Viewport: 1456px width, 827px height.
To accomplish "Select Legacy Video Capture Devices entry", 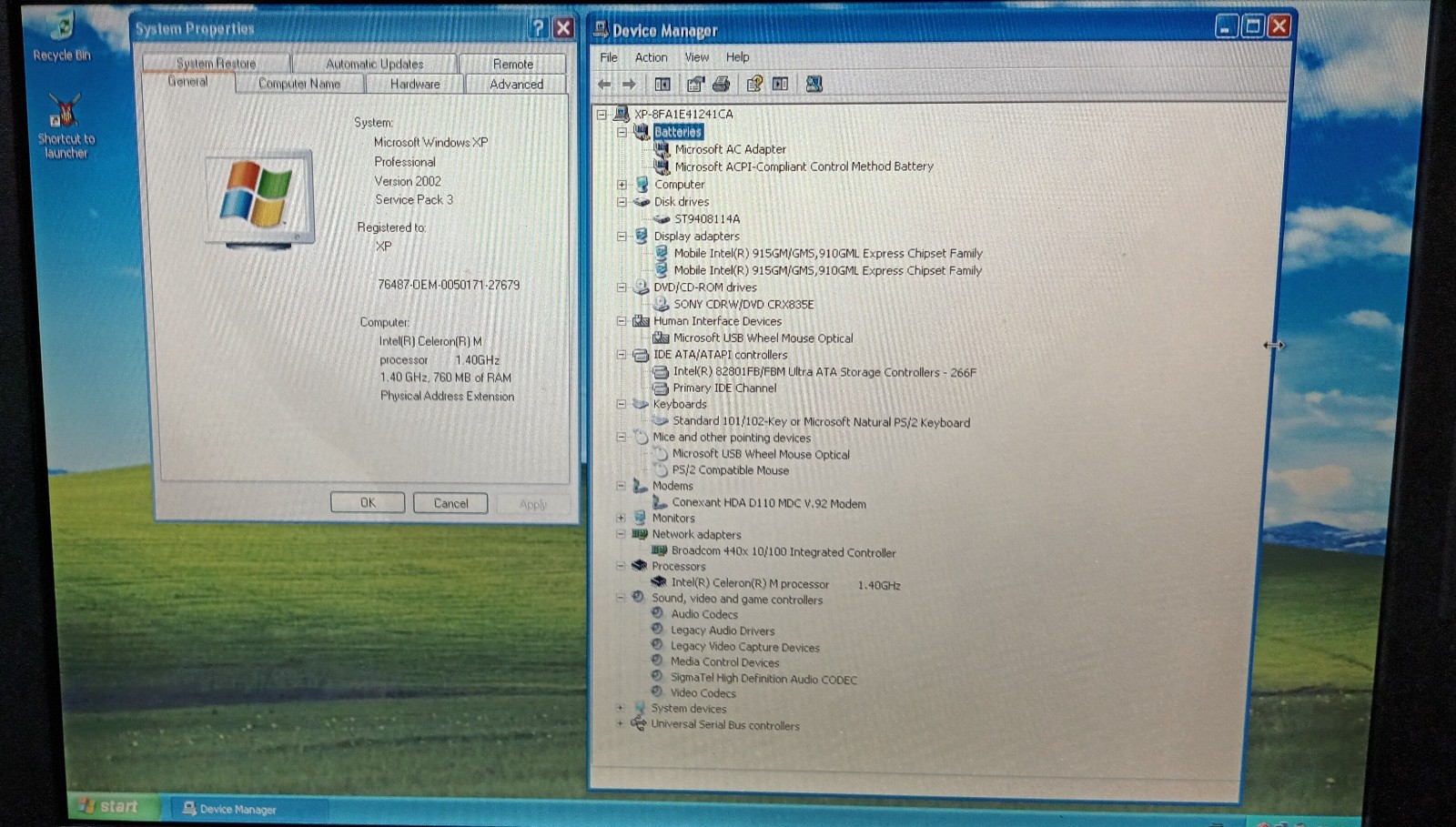I will 744,647.
